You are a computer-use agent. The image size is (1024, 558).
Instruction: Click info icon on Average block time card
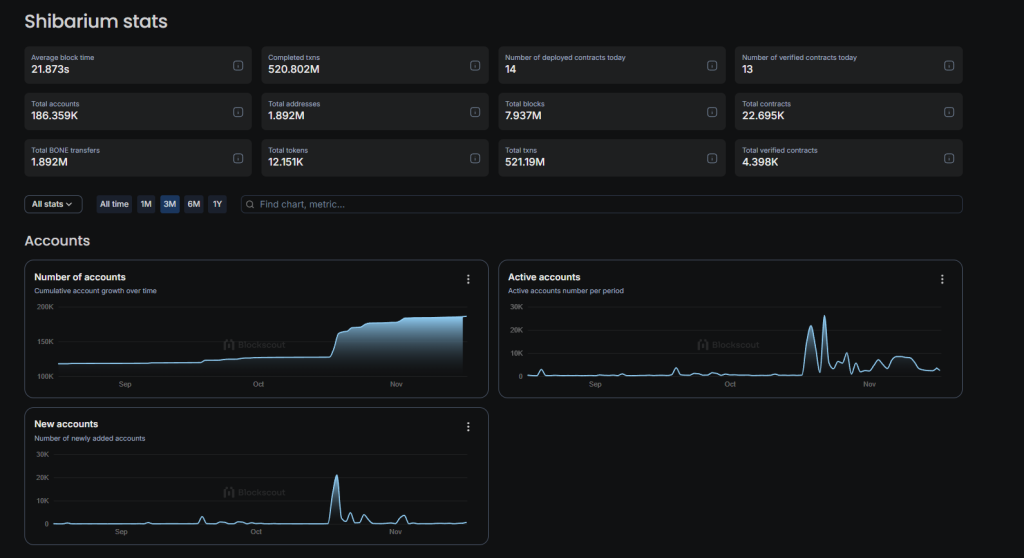pos(238,65)
